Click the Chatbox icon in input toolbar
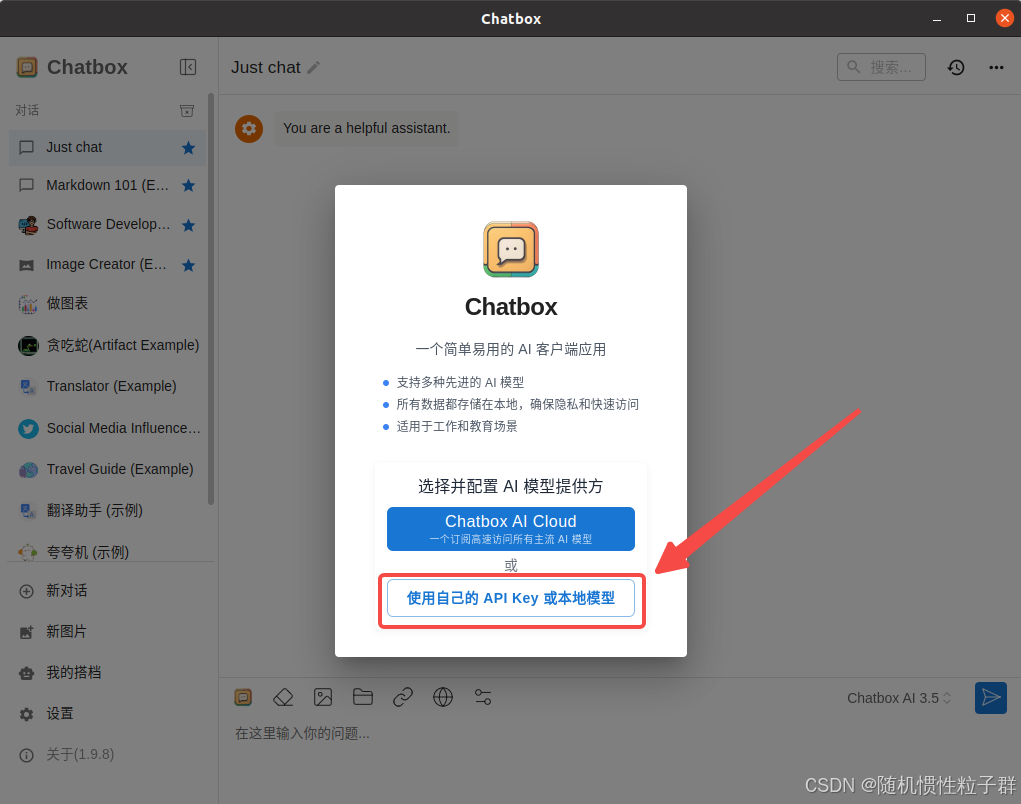This screenshot has width=1021, height=804. click(243, 697)
